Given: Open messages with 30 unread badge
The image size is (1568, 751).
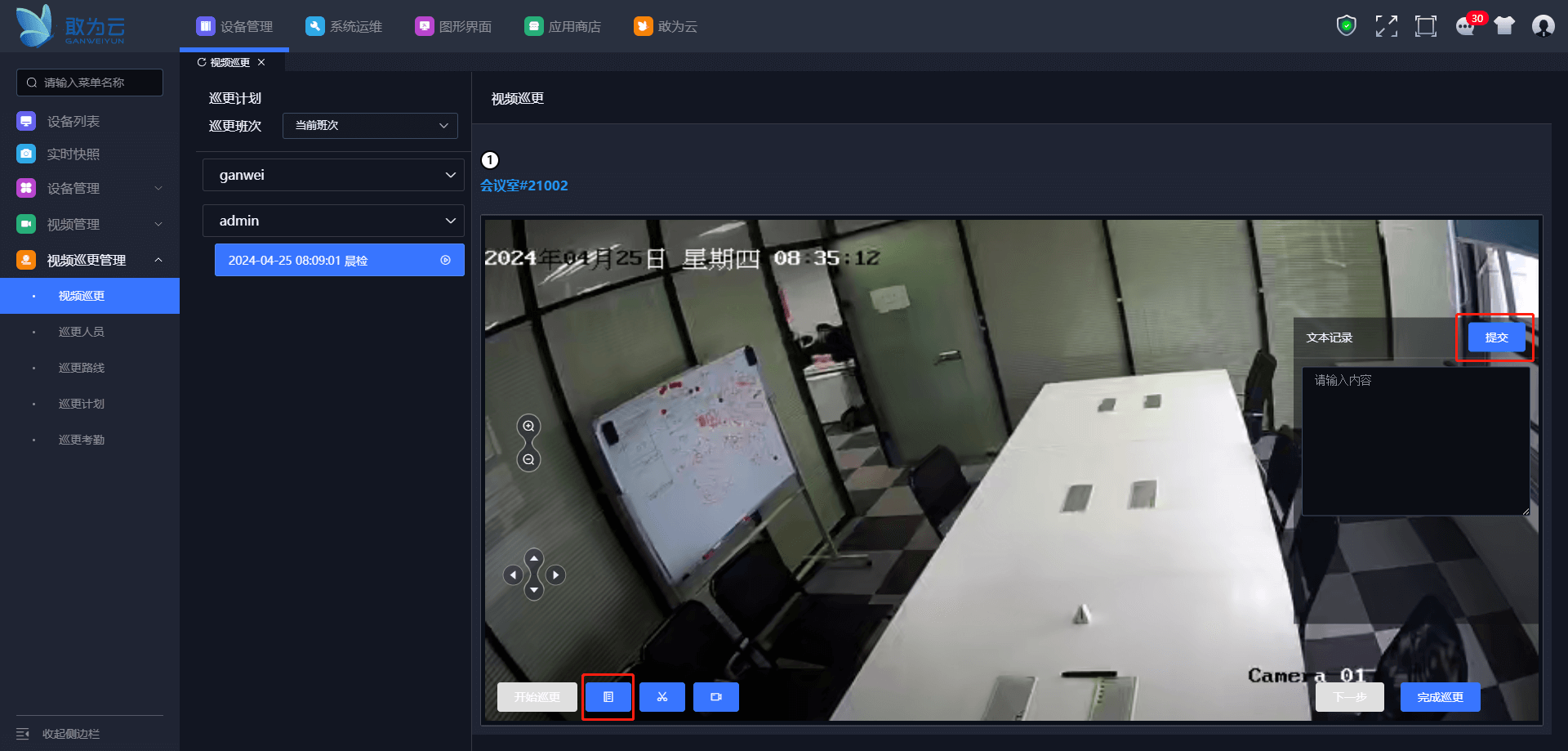Looking at the screenshot, I should (1466, 26).
